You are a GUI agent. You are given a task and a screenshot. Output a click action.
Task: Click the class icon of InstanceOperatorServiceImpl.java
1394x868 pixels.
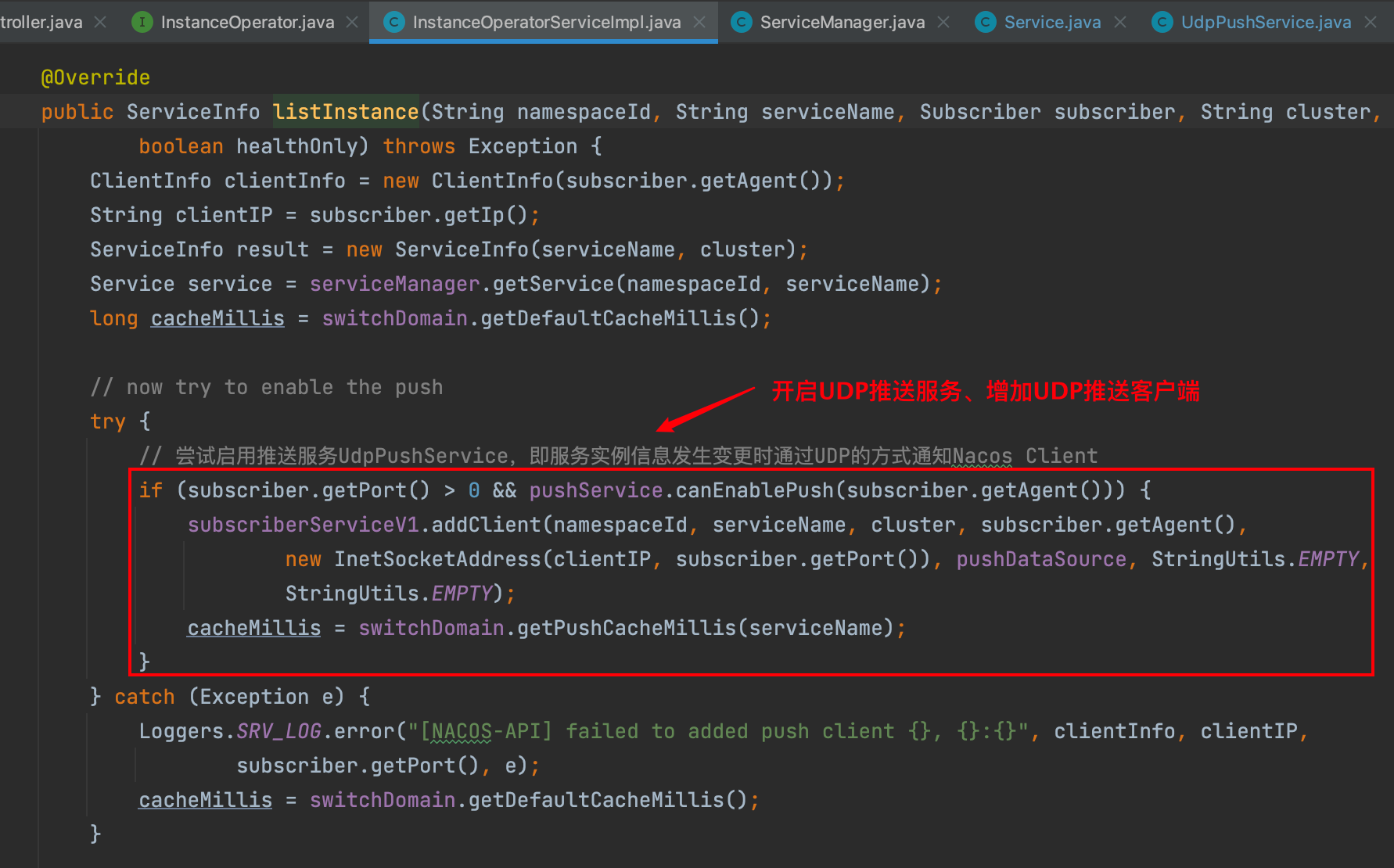(x=393, y=22)
